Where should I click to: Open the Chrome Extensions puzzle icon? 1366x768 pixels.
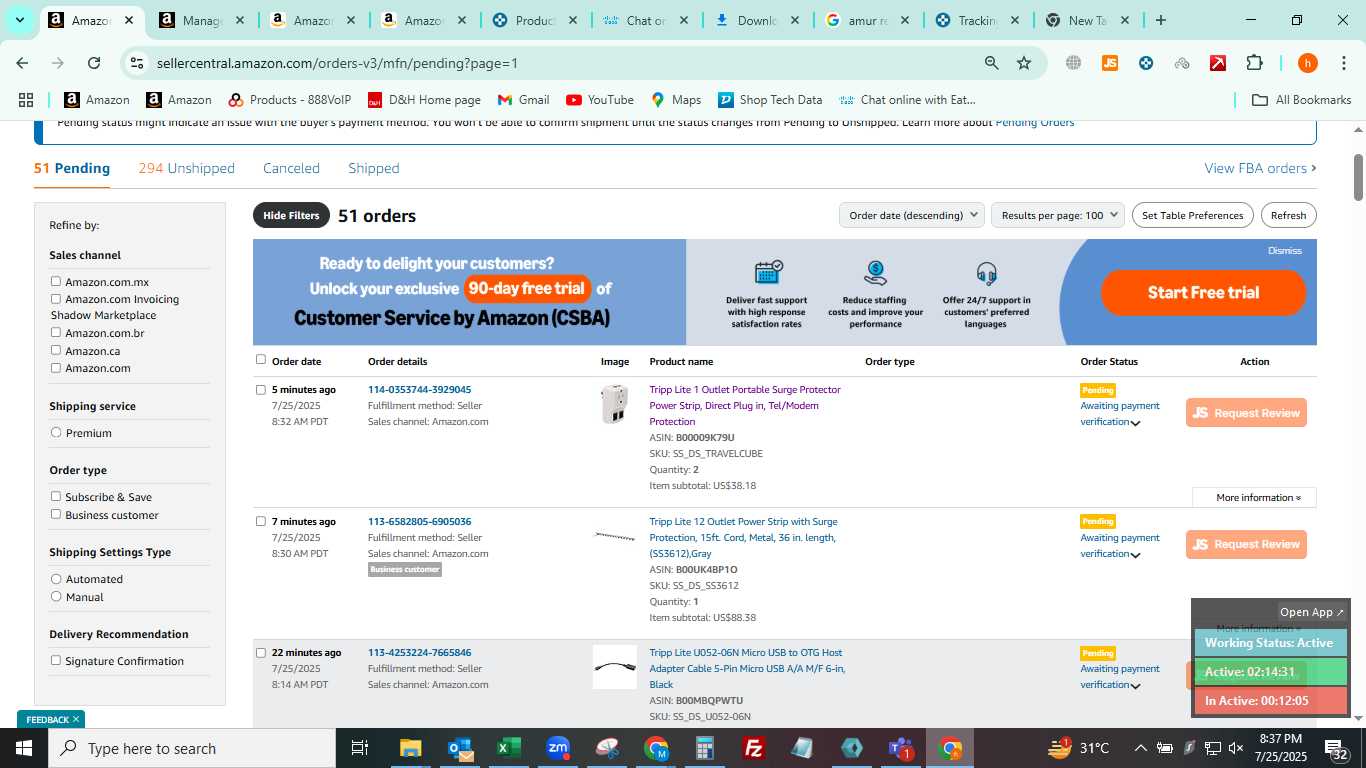[1254, 63]
